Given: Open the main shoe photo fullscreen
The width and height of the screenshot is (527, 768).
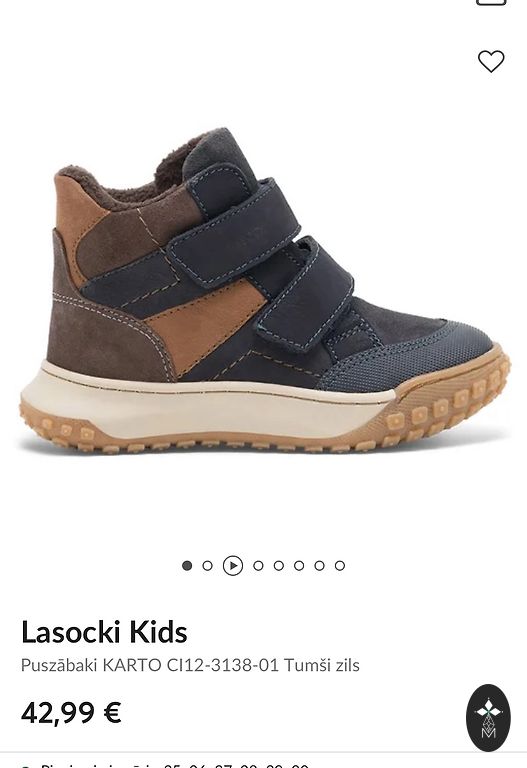Looking at the screenshot, I should (x=264, y=289).
